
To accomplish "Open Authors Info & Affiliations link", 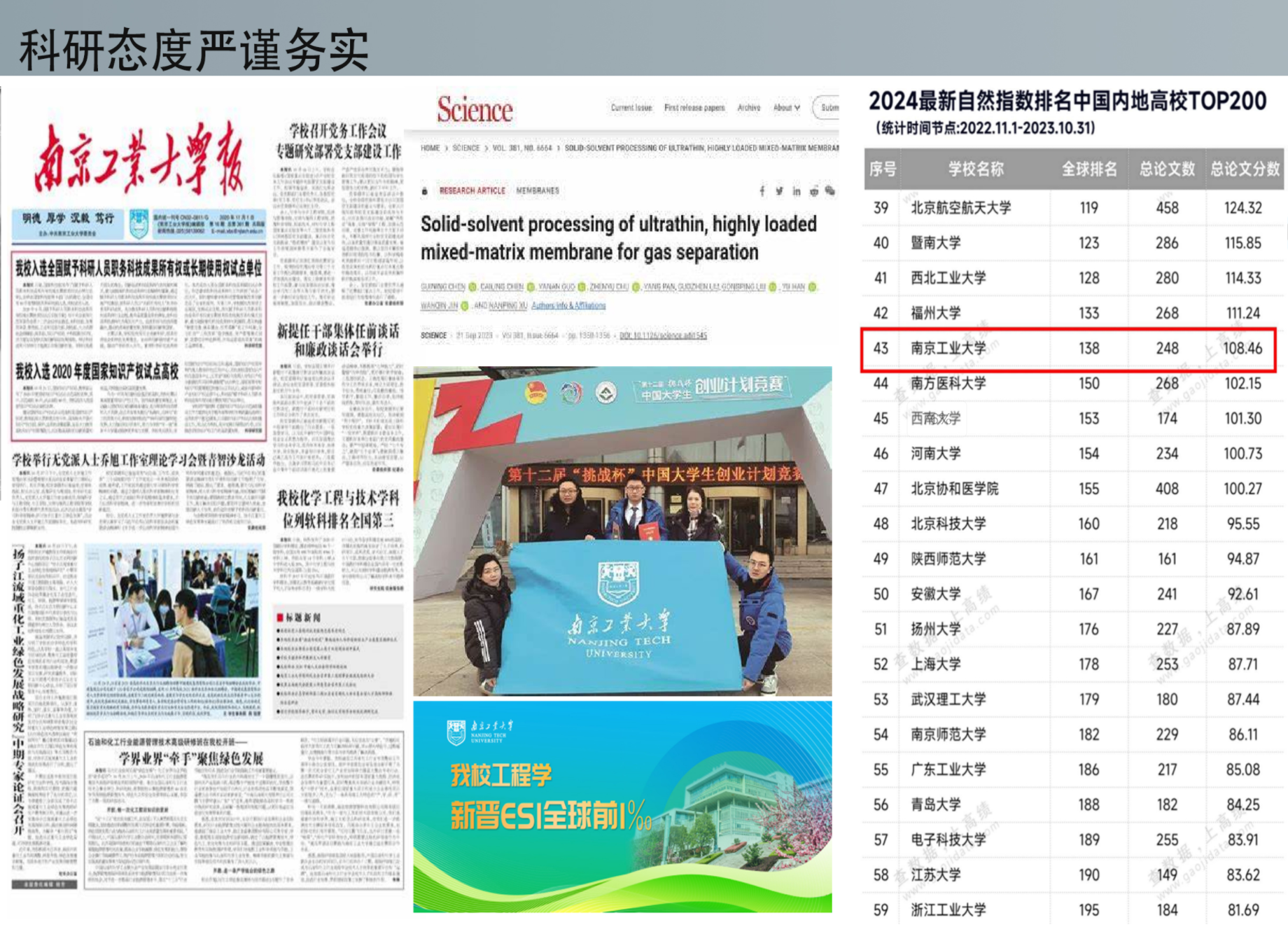I will (568, 306).
